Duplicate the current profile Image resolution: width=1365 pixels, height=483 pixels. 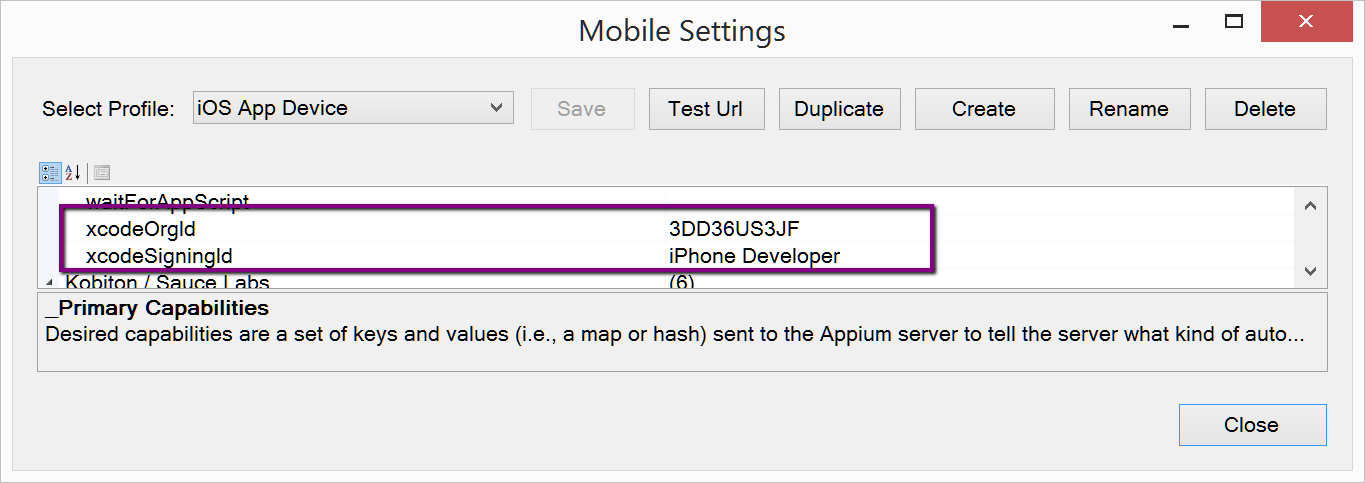click(839, 109)
